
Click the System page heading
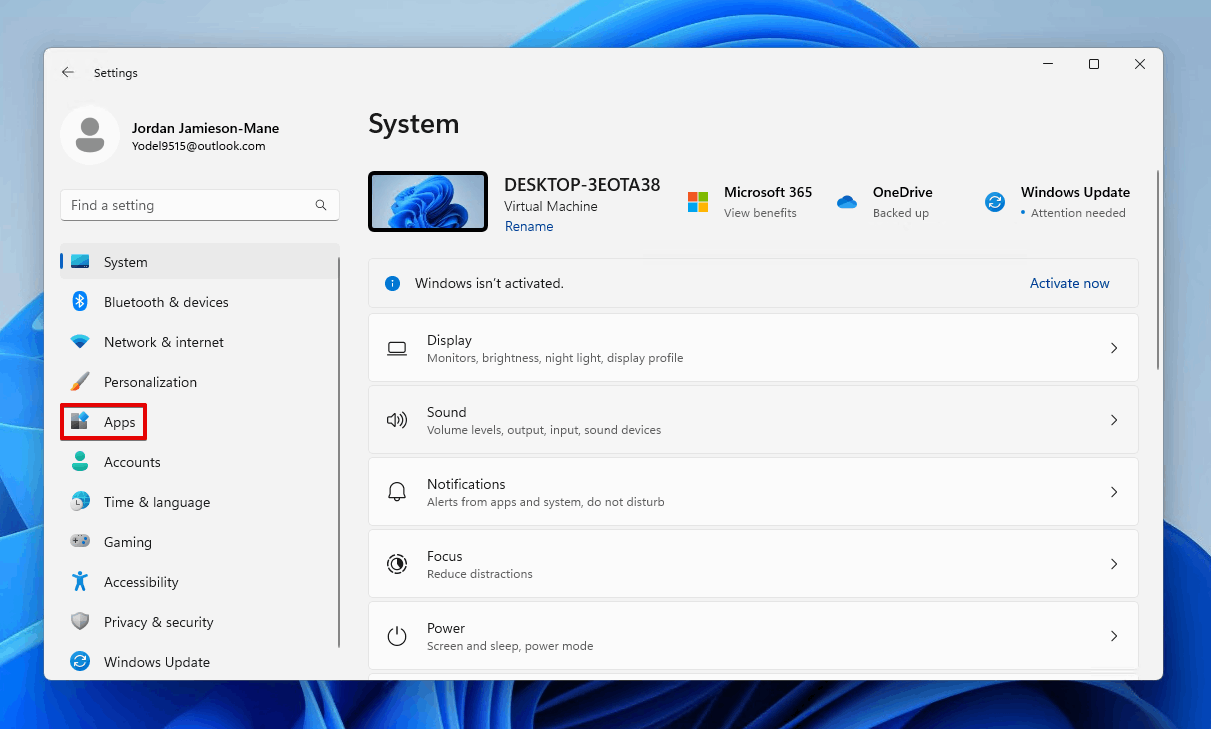tap(414, 124)
